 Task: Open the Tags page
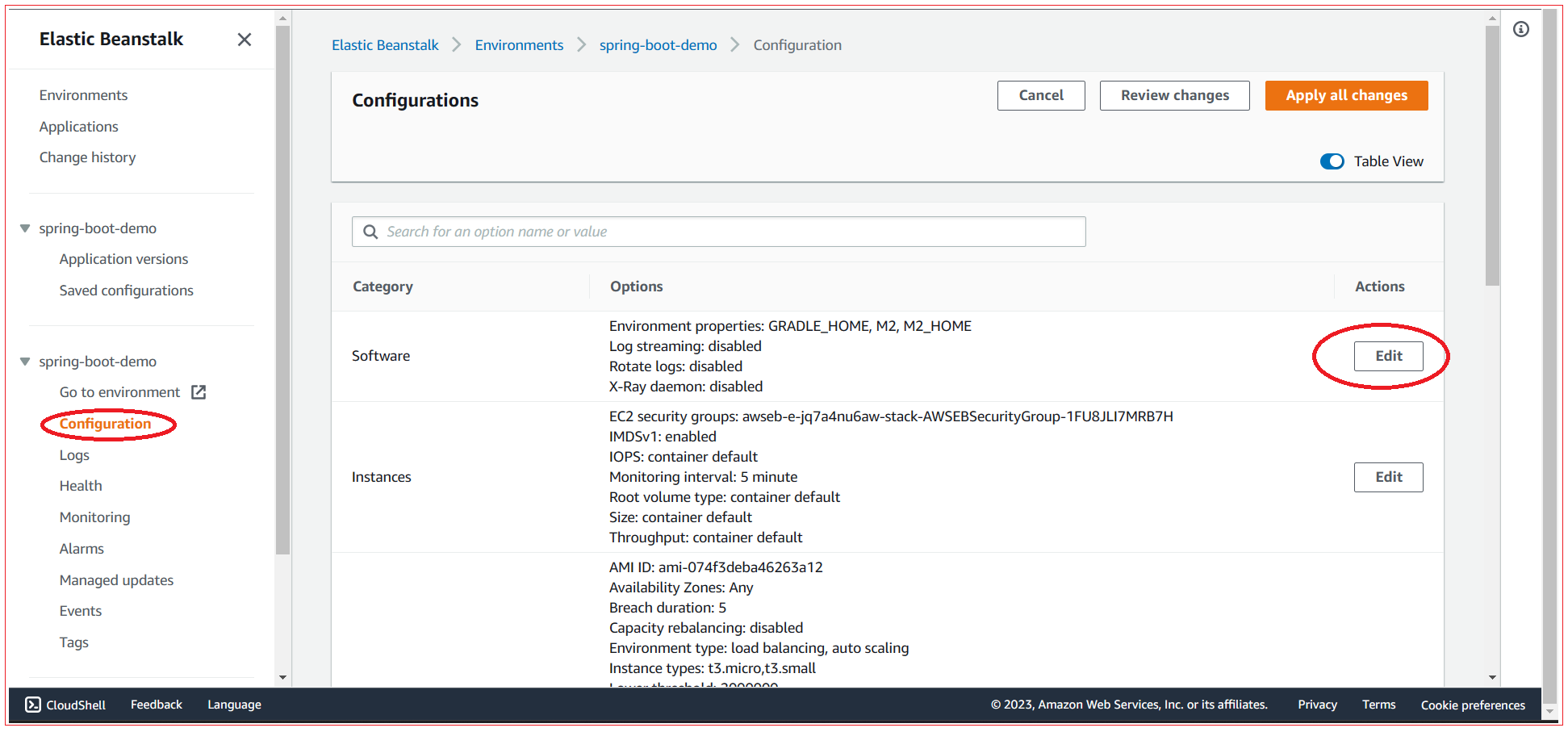73,642
